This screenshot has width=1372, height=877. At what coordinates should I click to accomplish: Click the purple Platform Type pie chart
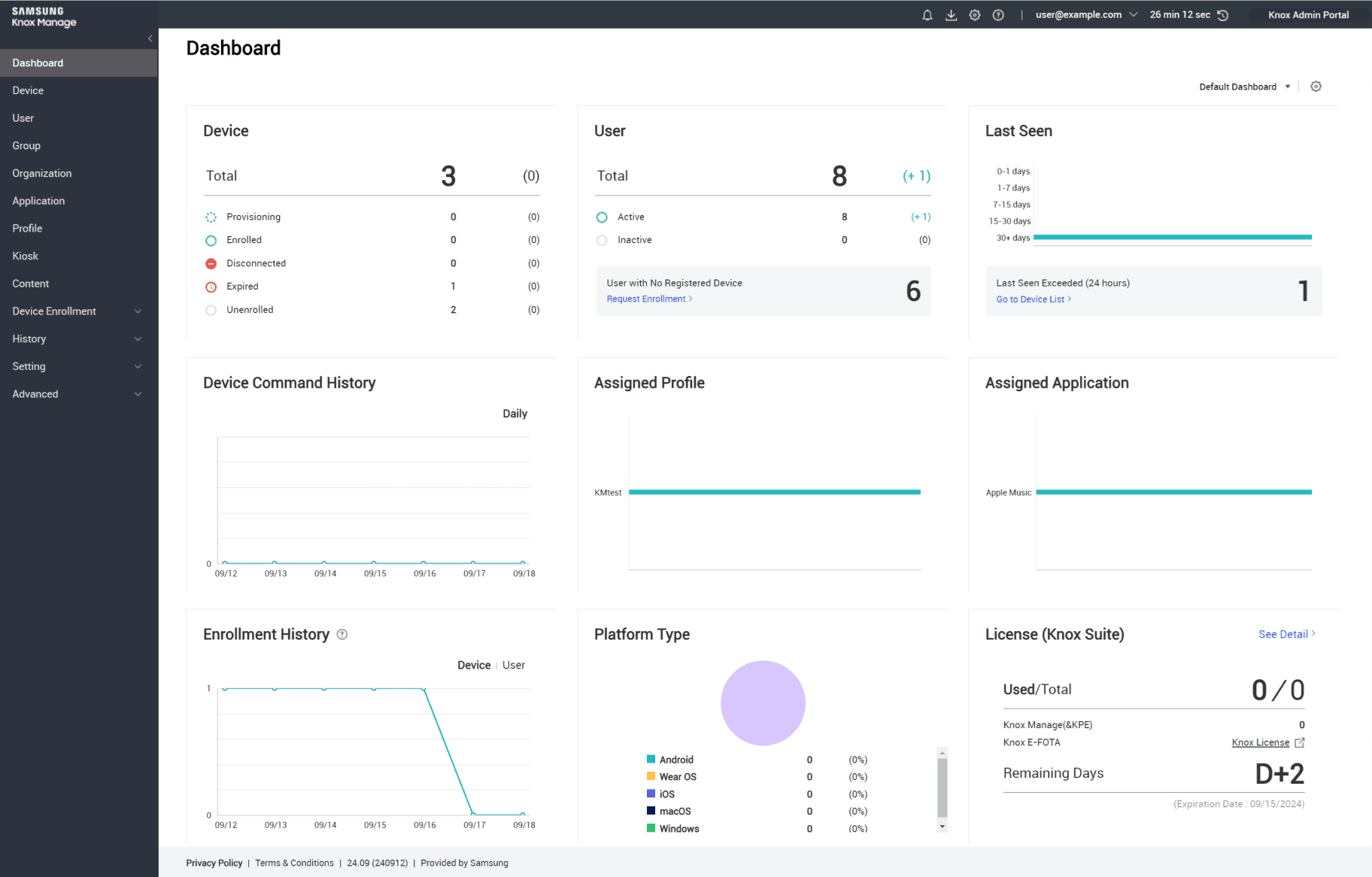click(763, 703)
